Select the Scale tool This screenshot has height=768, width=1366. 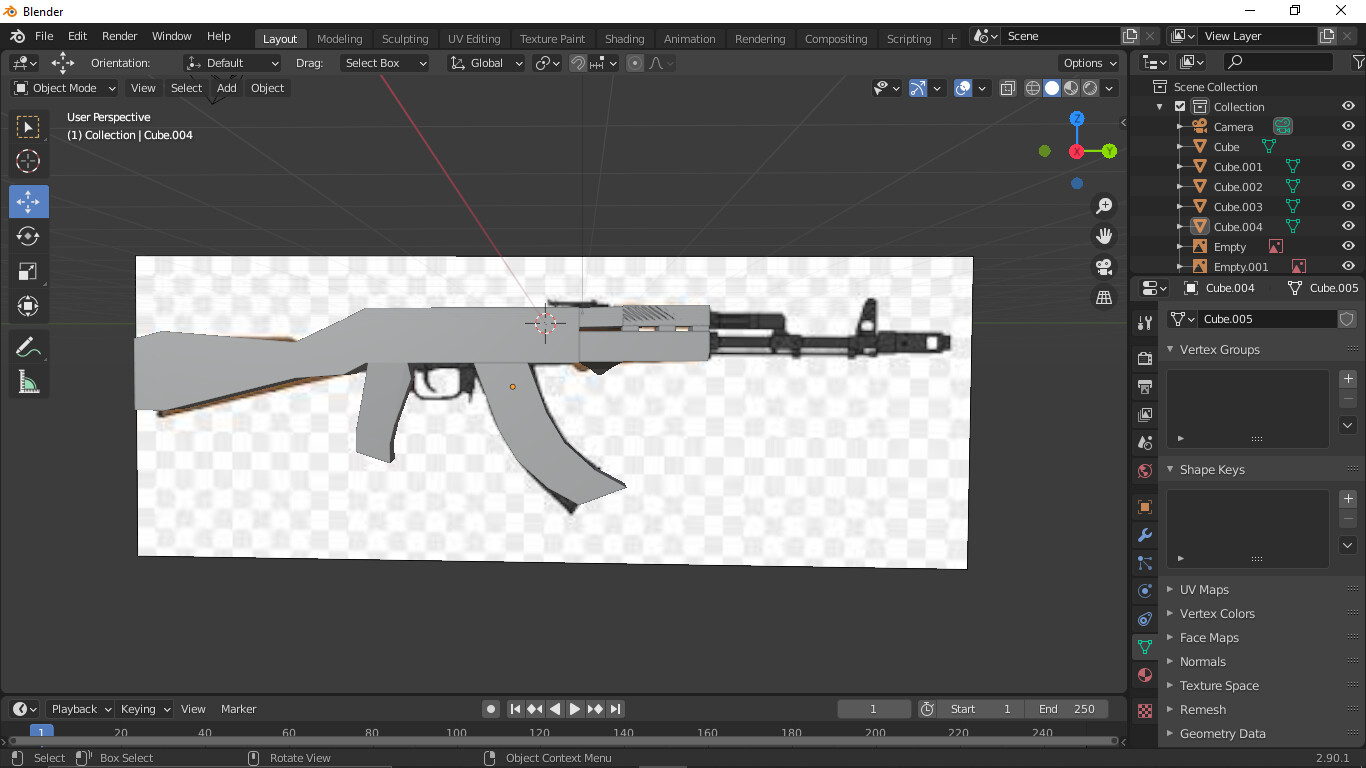click(28, 271)
